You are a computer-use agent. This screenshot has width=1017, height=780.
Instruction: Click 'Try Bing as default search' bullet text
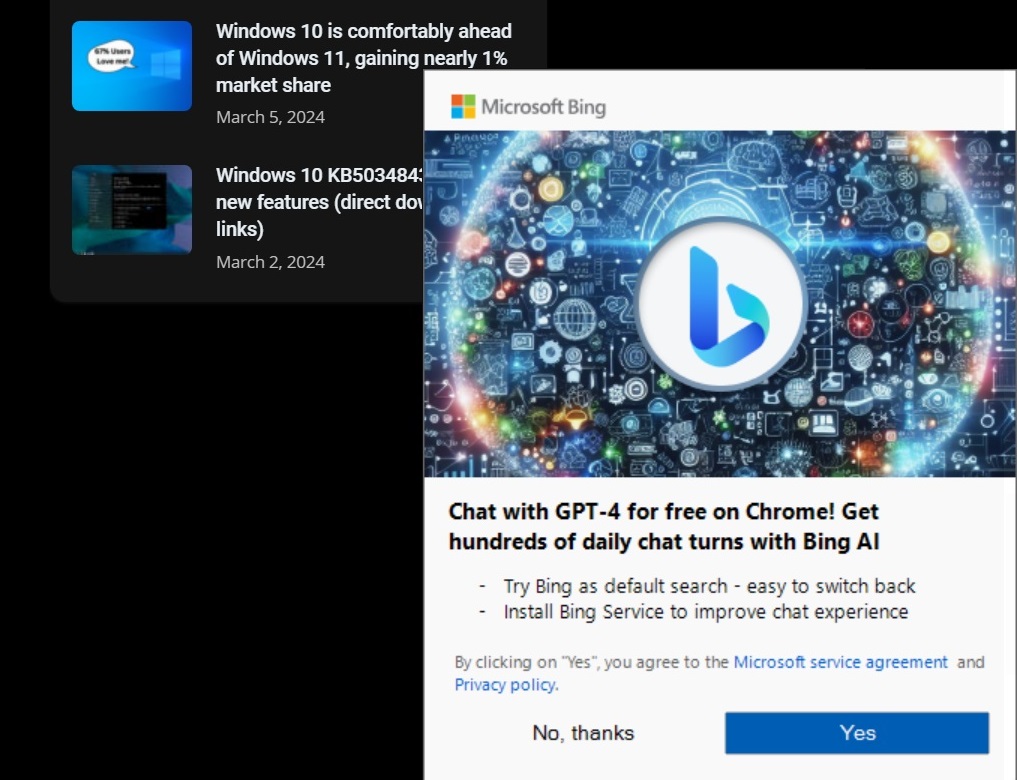pyautogui.click(x=710, y=586)
